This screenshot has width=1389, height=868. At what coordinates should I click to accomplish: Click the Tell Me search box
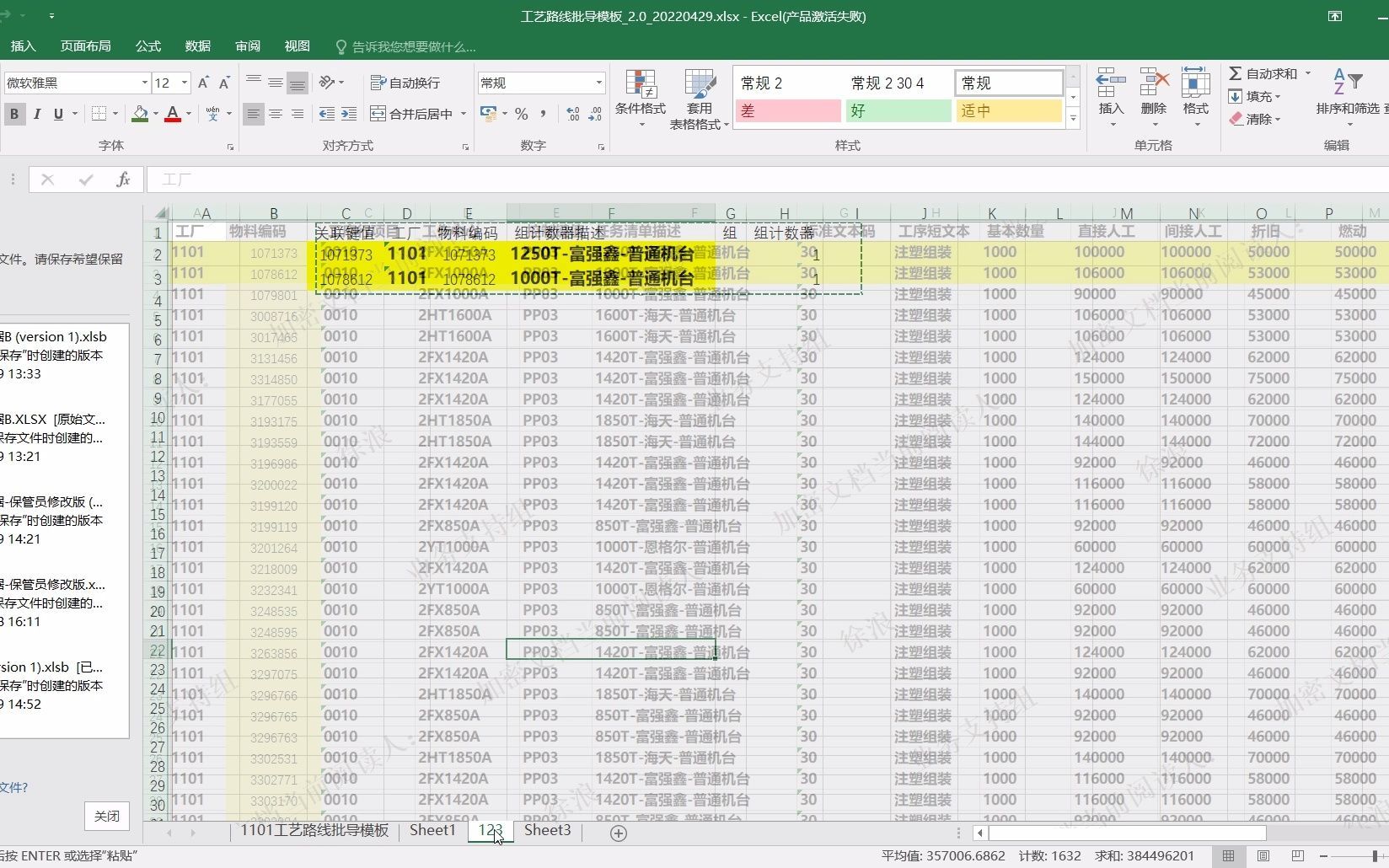(x=406, y=47)
